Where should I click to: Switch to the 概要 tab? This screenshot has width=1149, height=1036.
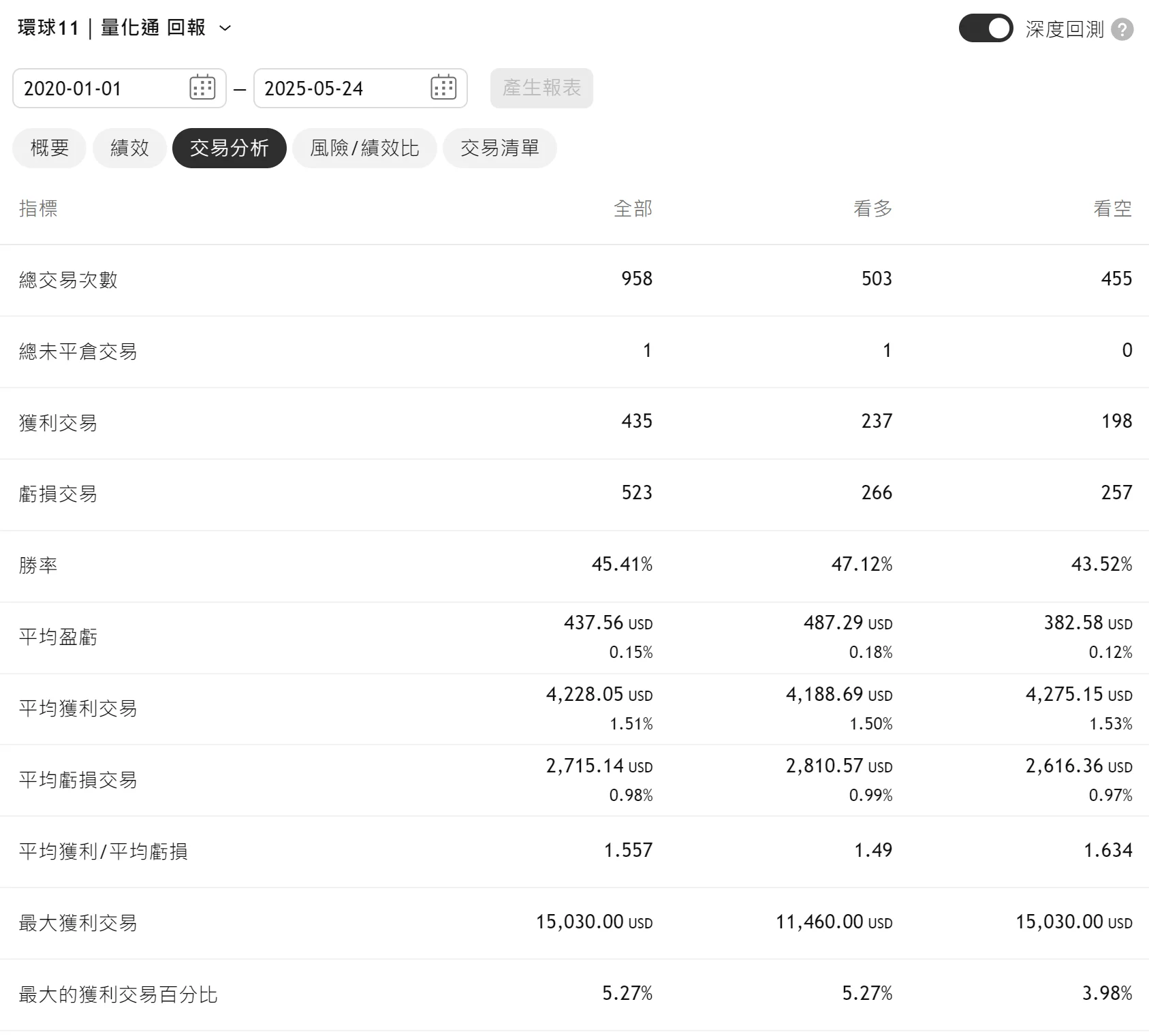point(49,148)
